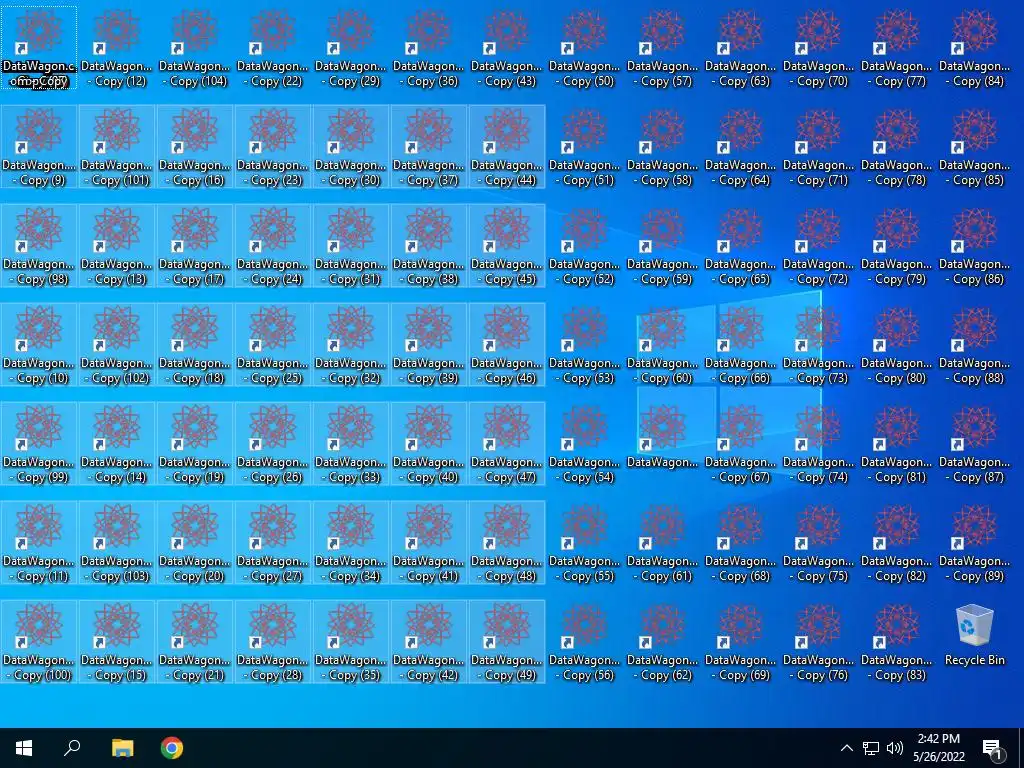Click DataWagon Copy (55) shortcut

(x=584, y=543)
